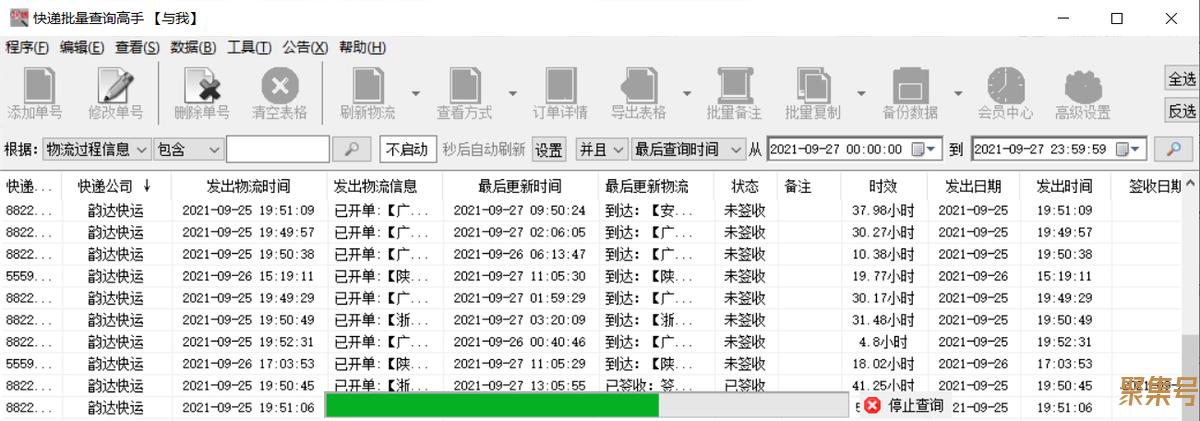The image size is (1200, 421).
Task: Click the left search magnifier button
Action: coord(352,149)
